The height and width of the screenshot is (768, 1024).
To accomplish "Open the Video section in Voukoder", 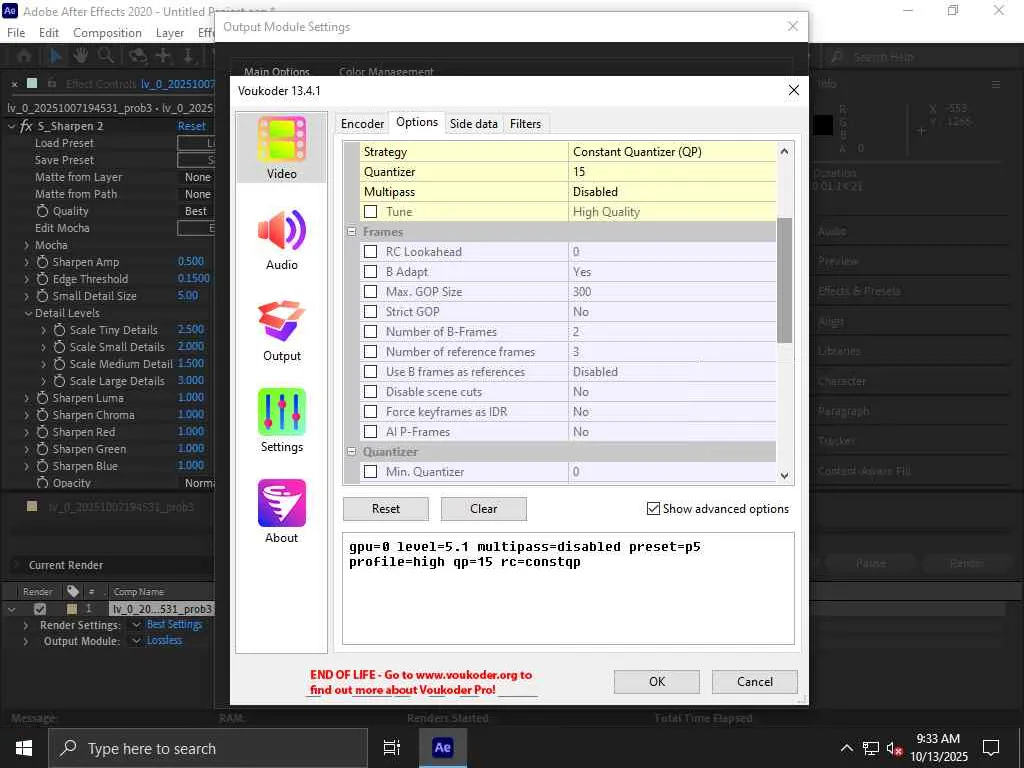I will pyautogui.click(x=281, y=148).
